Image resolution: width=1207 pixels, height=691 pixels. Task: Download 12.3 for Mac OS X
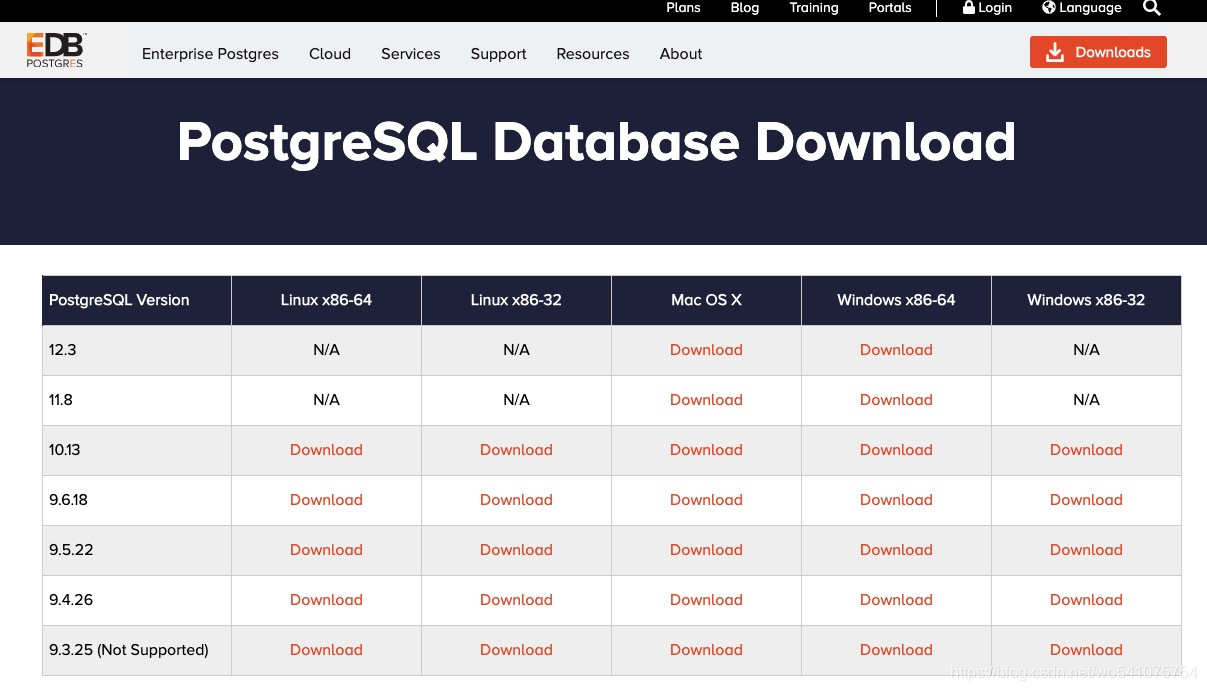click(706, 350)
